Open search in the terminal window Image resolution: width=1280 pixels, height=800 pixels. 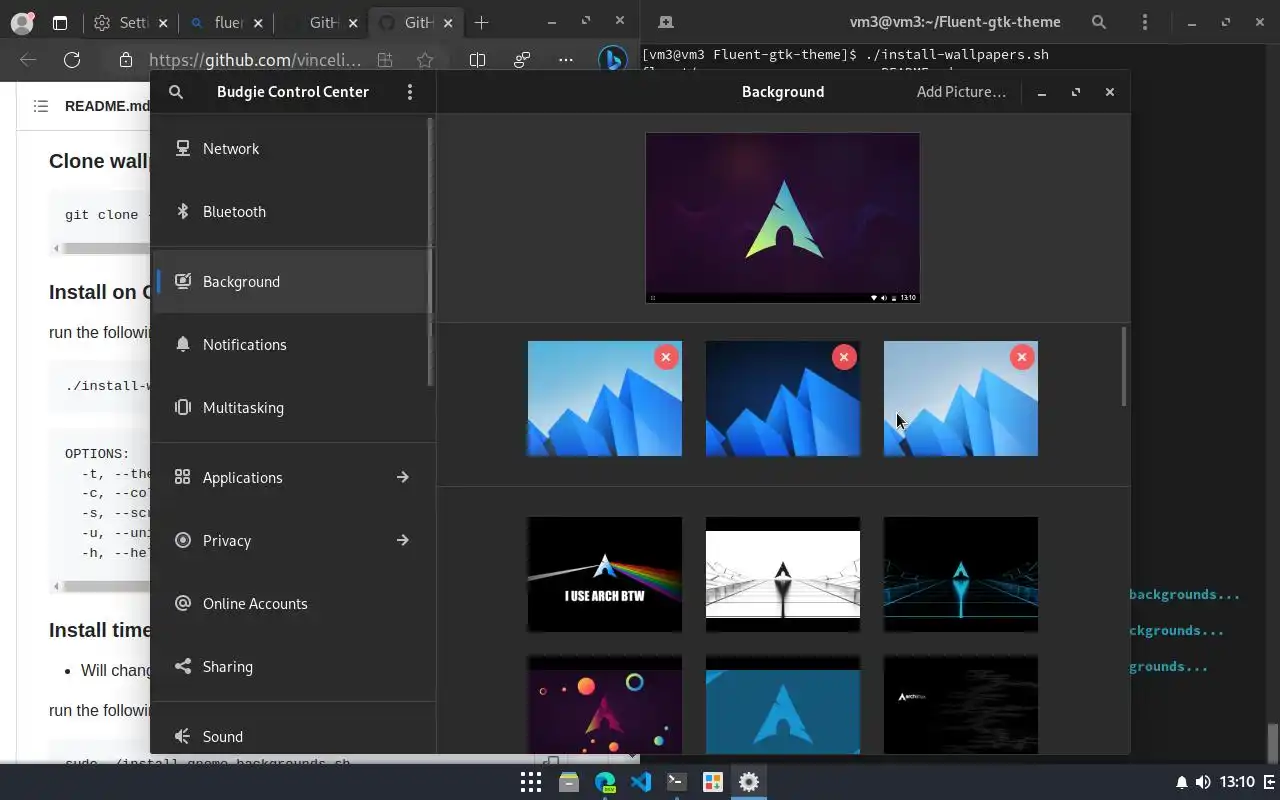coord(1099,22)
